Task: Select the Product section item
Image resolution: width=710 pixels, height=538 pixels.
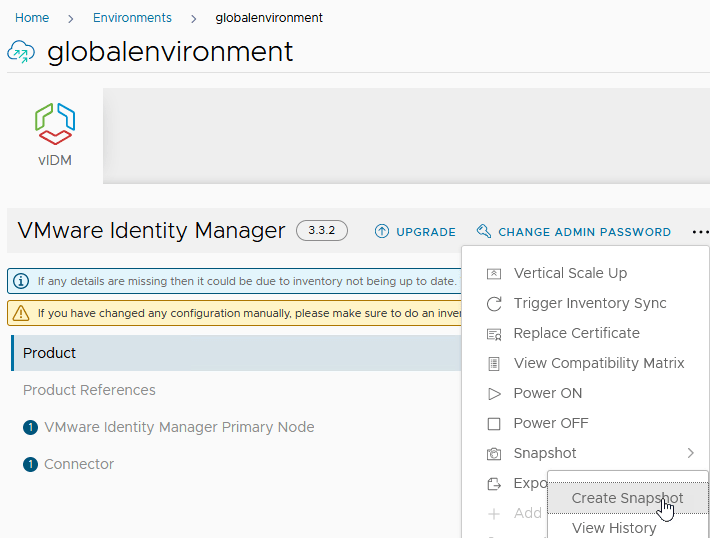Action: 50,353
